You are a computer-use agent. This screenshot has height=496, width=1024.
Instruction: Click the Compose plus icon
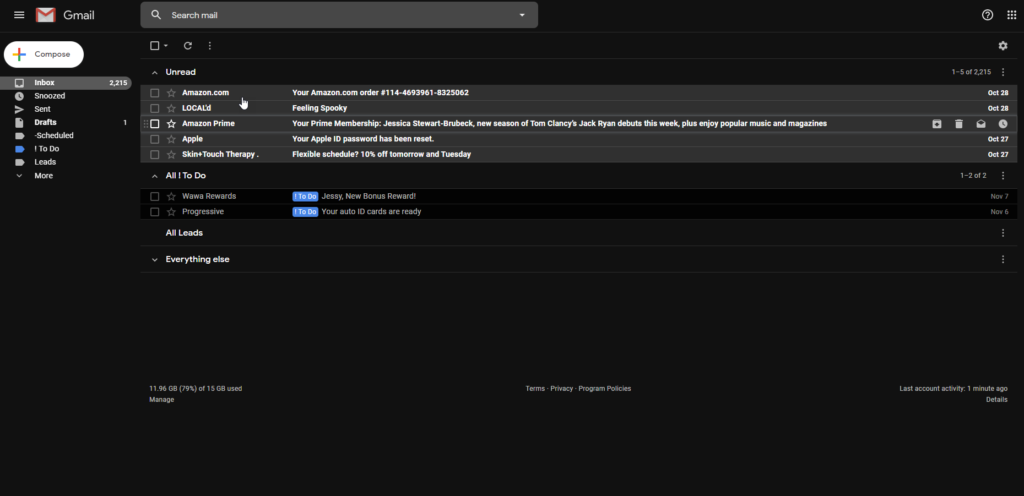pos(20,55)
